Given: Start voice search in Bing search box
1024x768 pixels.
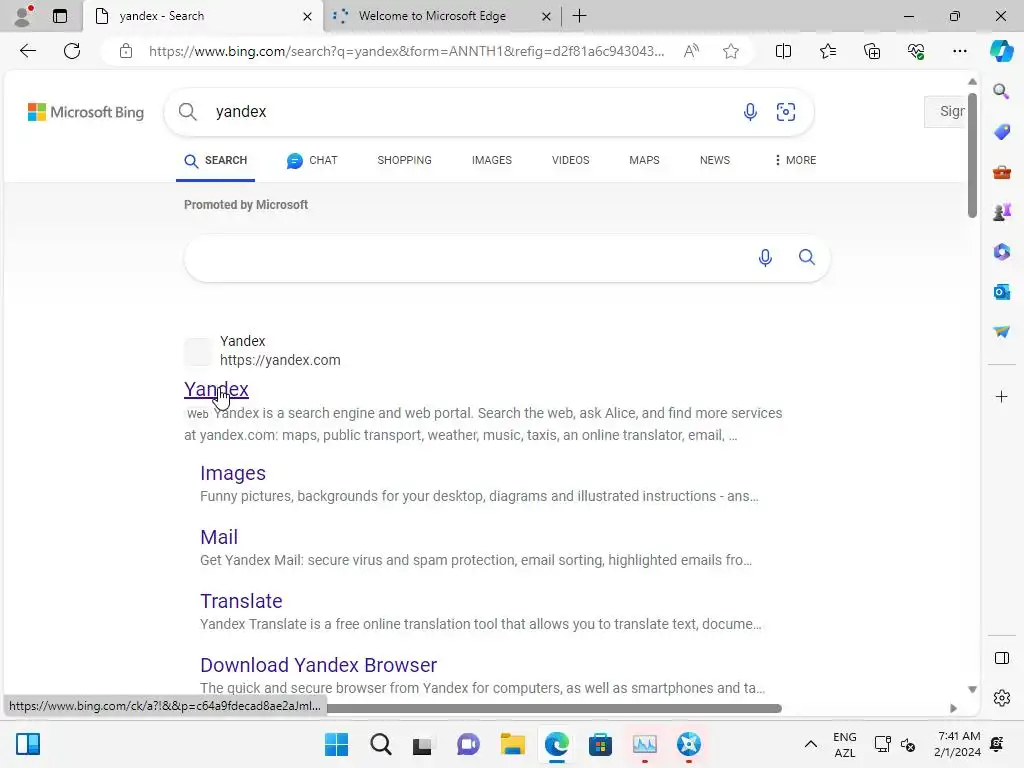Looking at the screenshot, I should (750, 112).
